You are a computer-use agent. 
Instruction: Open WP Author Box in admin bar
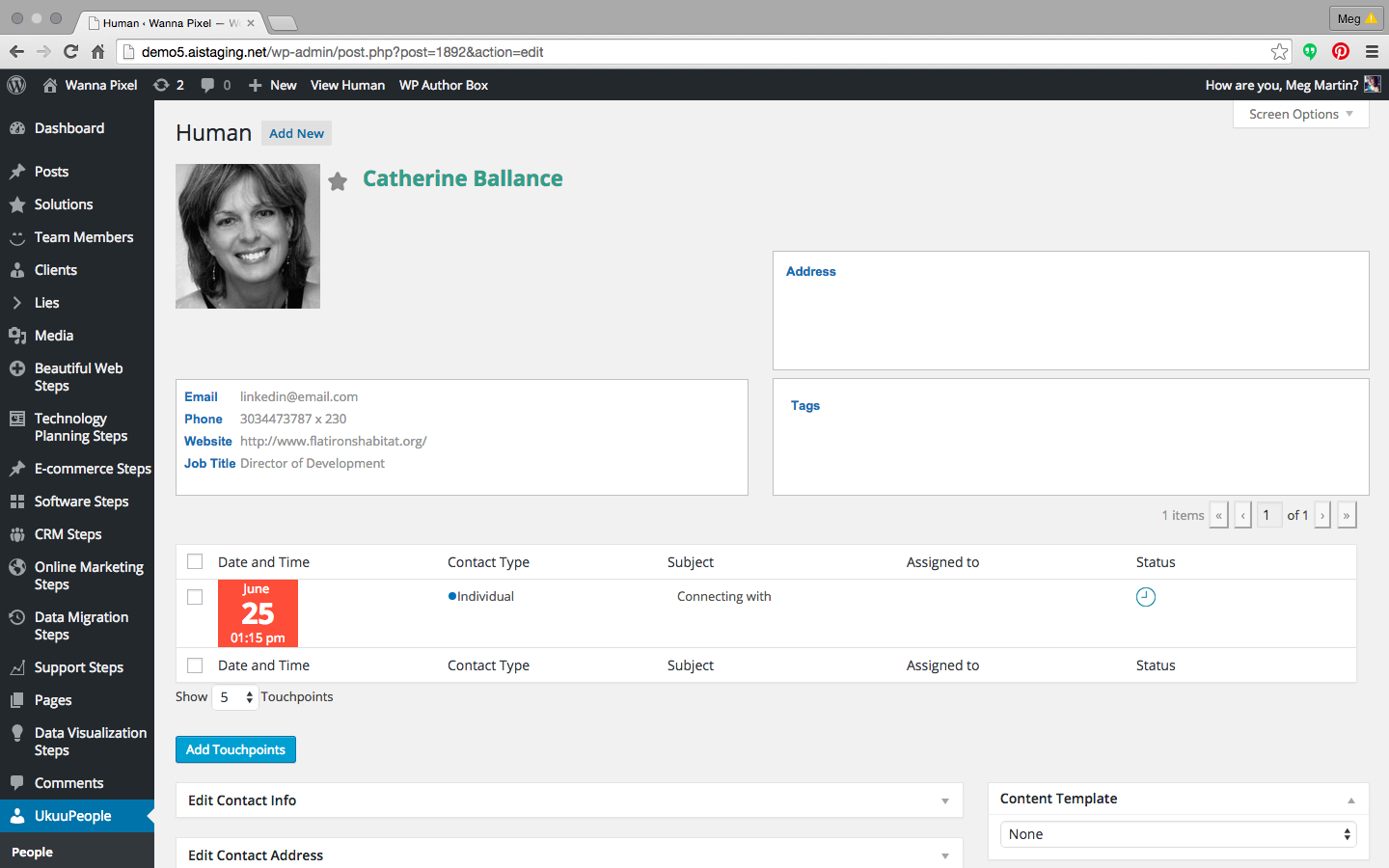pyautogui.click(x=444, y=85)
